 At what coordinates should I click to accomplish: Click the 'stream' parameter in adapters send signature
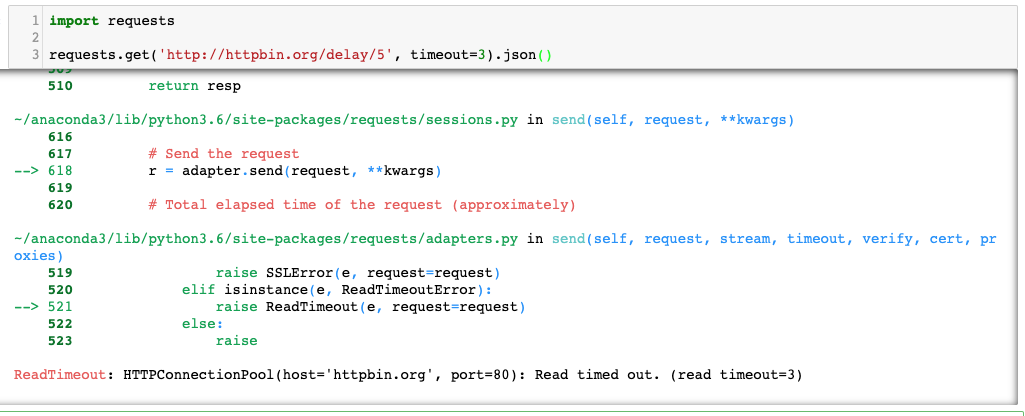(x=745, y=239)
